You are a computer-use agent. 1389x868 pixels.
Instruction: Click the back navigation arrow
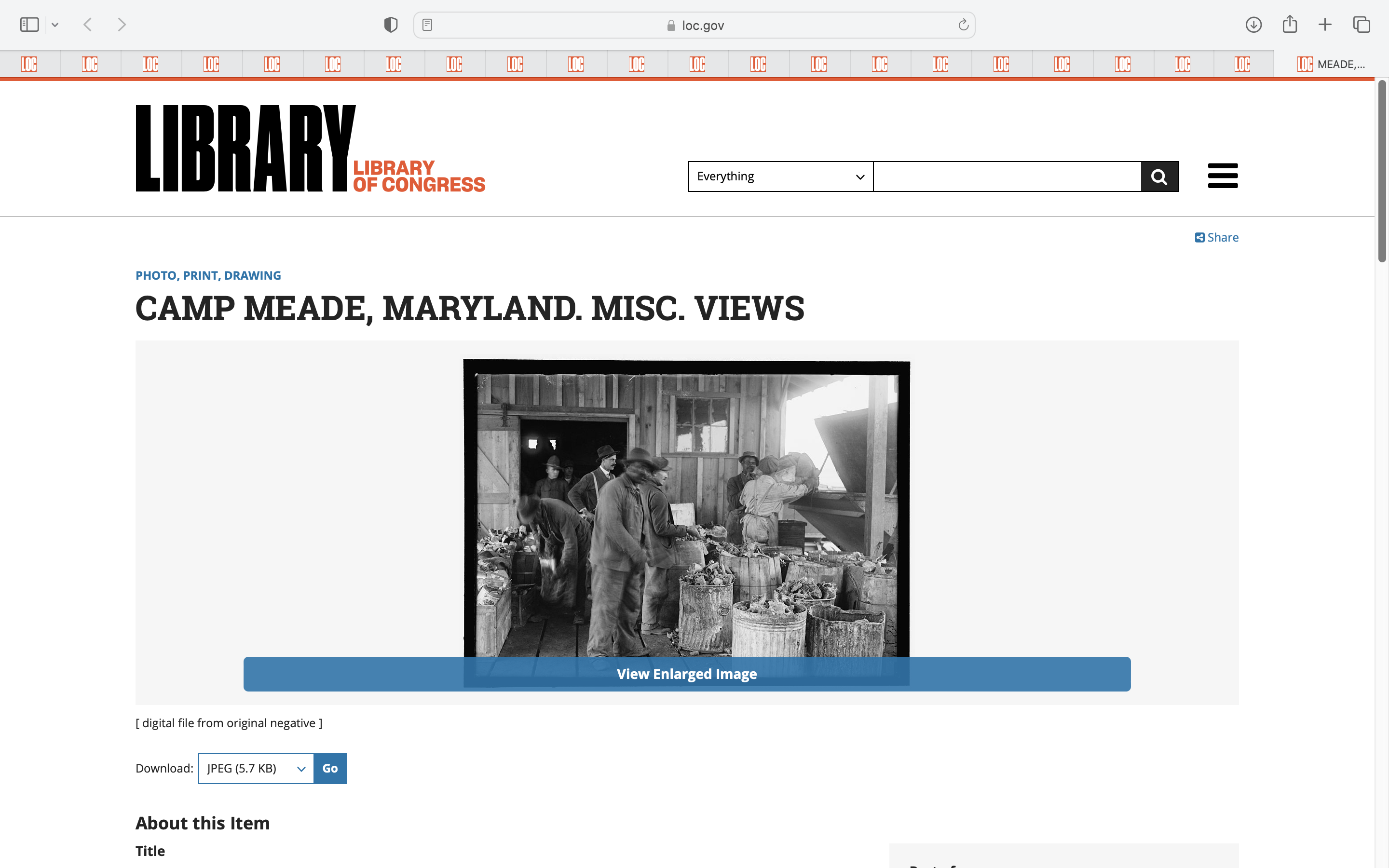(x=88, y=25)
